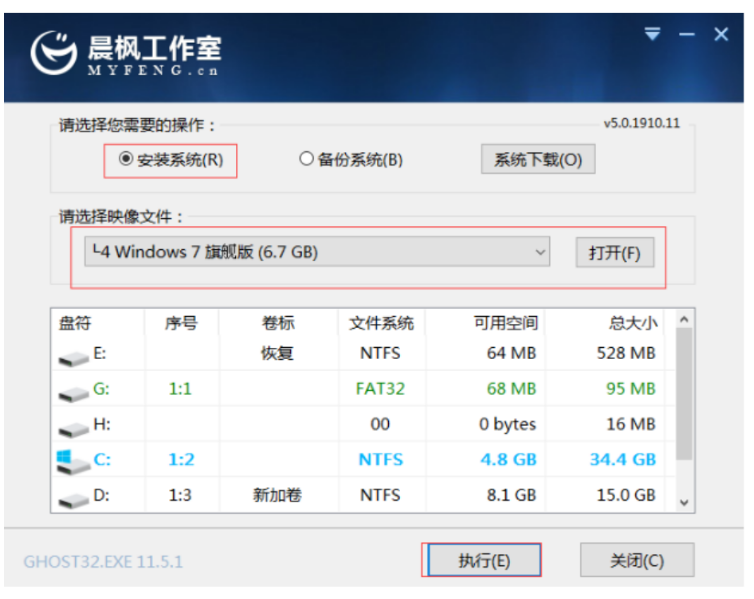Select the FAT32 file system cell
754x599 pixels.
coord(380,389)
